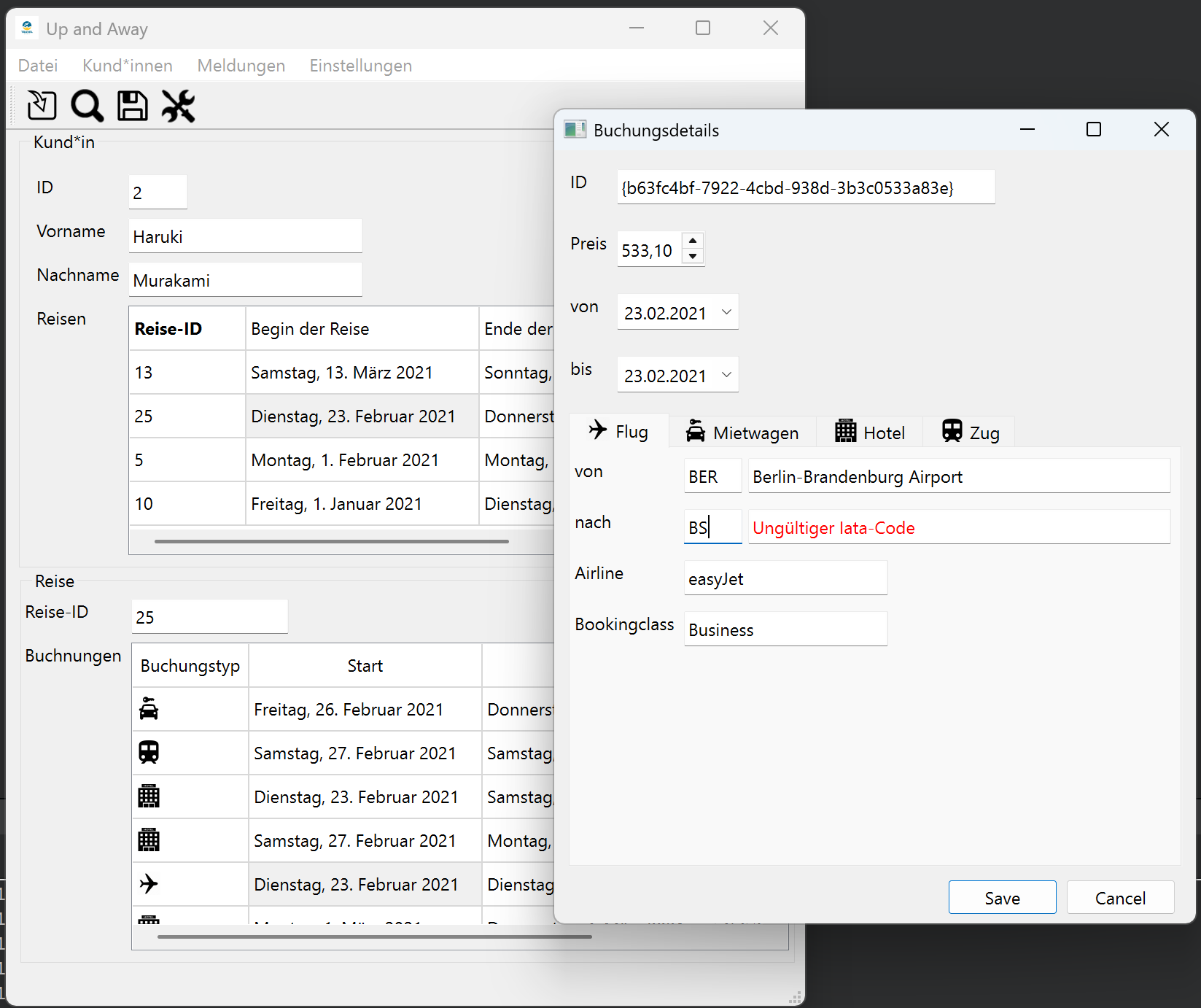Click the horizontal scrollbar of Reisen table
Image resolution: width=1201 pixels, height=1008 pixels.
click(332, 541)
